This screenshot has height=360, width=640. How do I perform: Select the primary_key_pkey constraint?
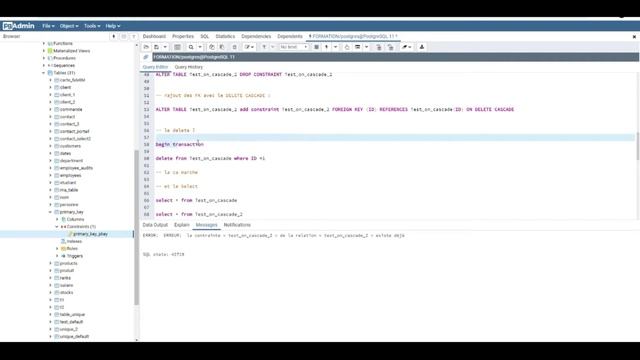[90, 234]
